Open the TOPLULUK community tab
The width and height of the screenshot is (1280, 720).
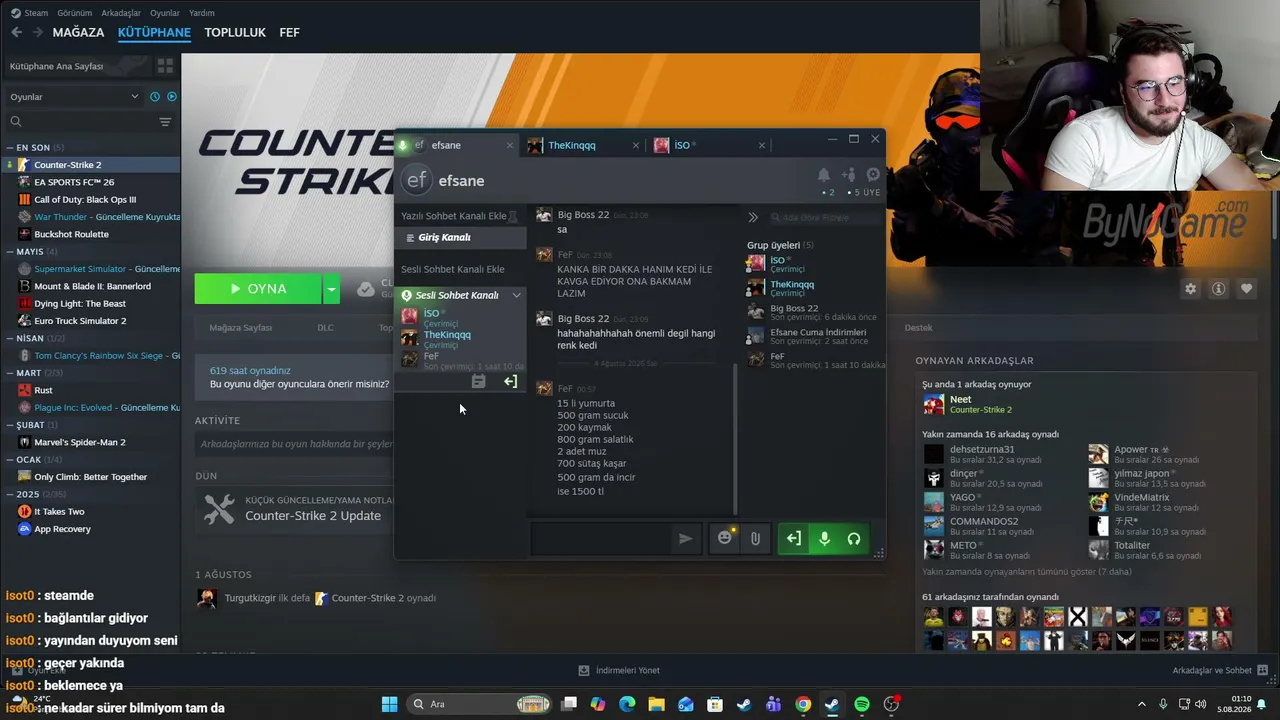(x=235, y=32)
